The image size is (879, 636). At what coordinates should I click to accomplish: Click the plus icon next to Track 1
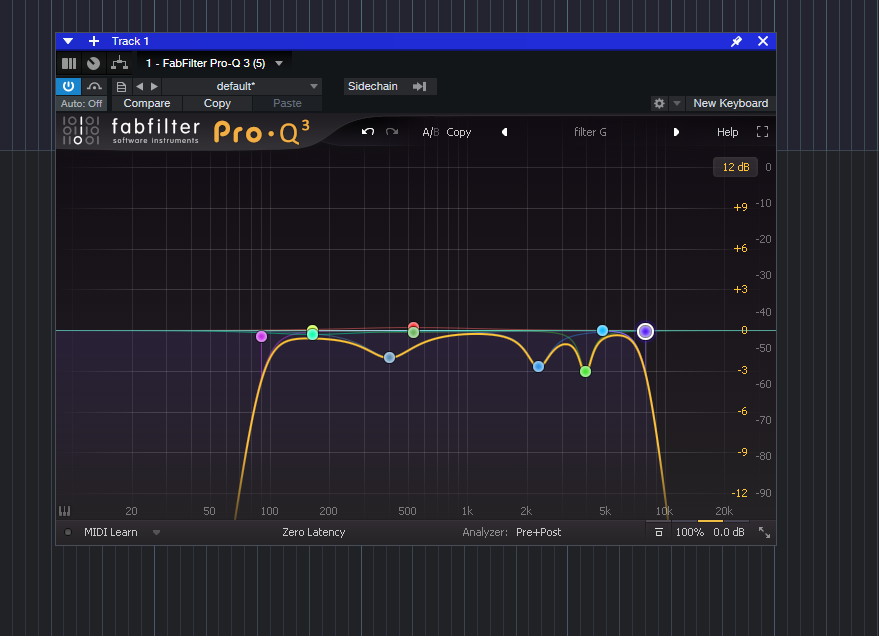pos(94,41)
